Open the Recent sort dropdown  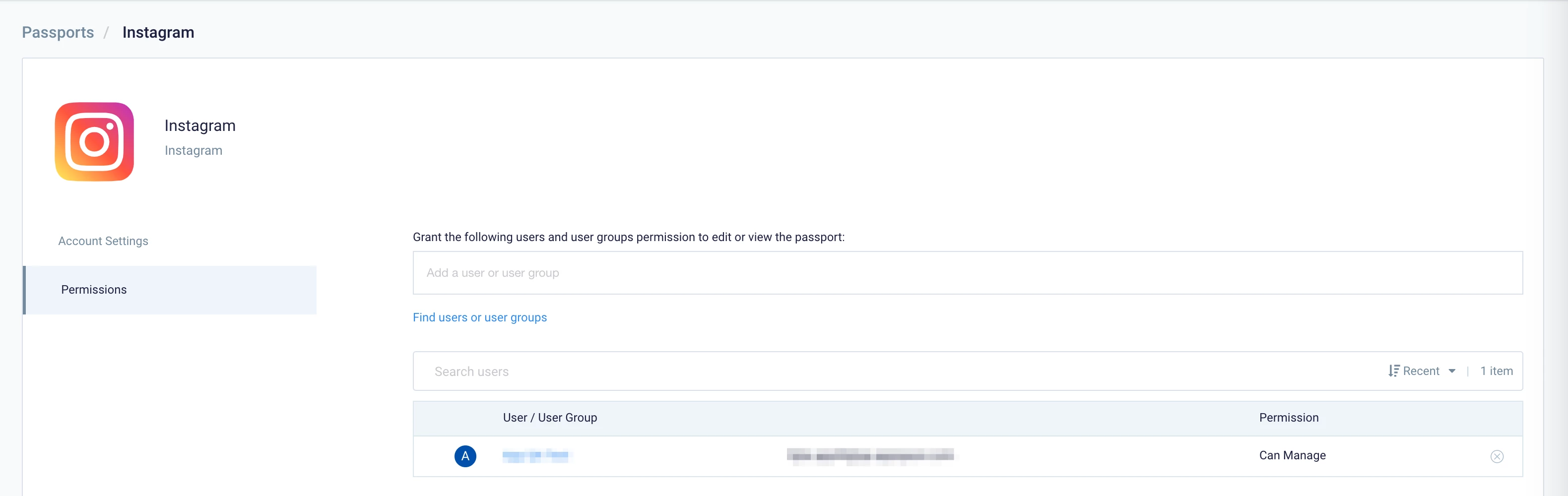[x=1422, y=371]
